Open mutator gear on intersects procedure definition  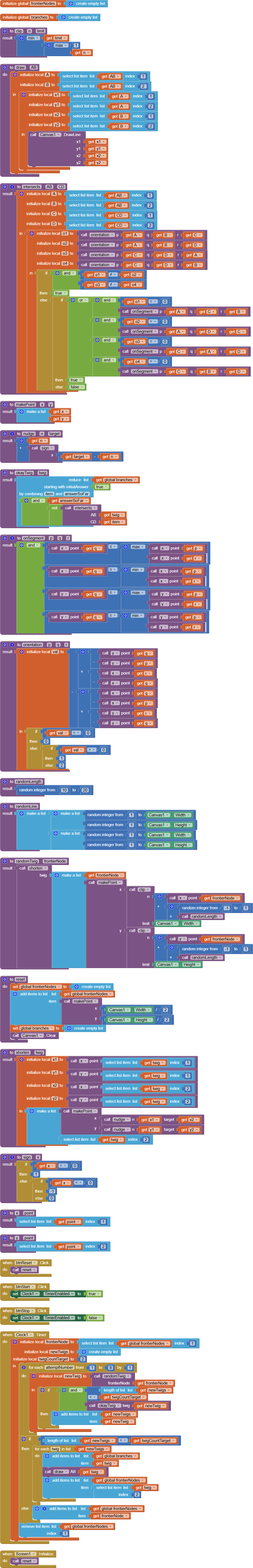(x=5, y=186)
